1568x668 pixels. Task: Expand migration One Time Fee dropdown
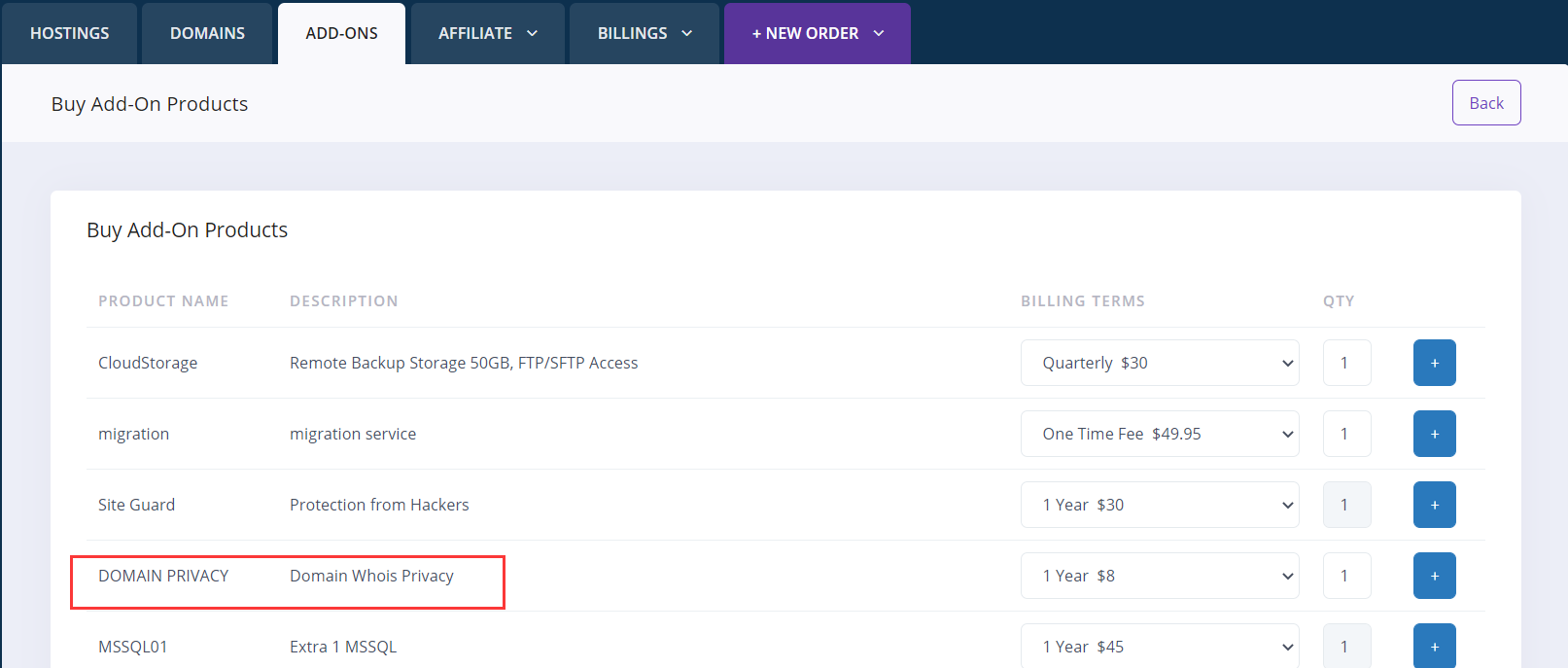(x=1159, y=434)
